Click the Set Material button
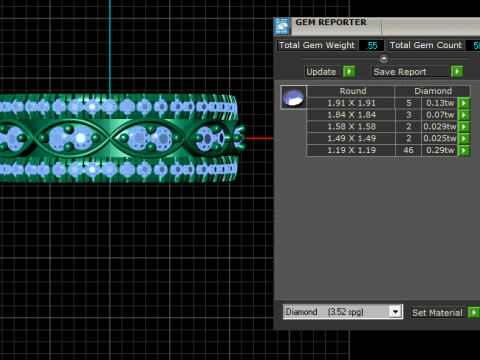Viewport: 480px width, 360px height. coord(438,313)
